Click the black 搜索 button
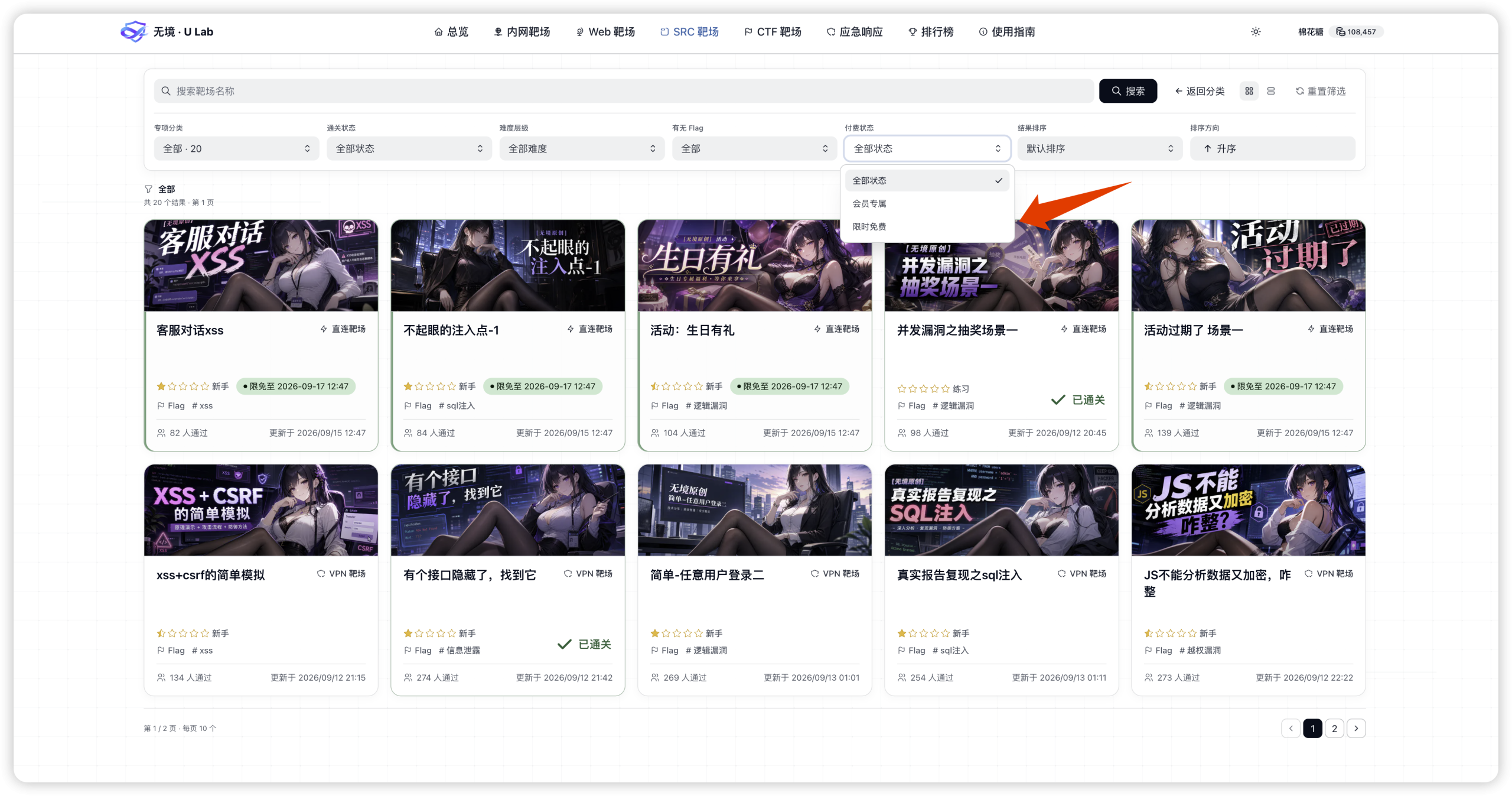The width and height of the screenshot is (1512, 796). [x=1128, y=91]
